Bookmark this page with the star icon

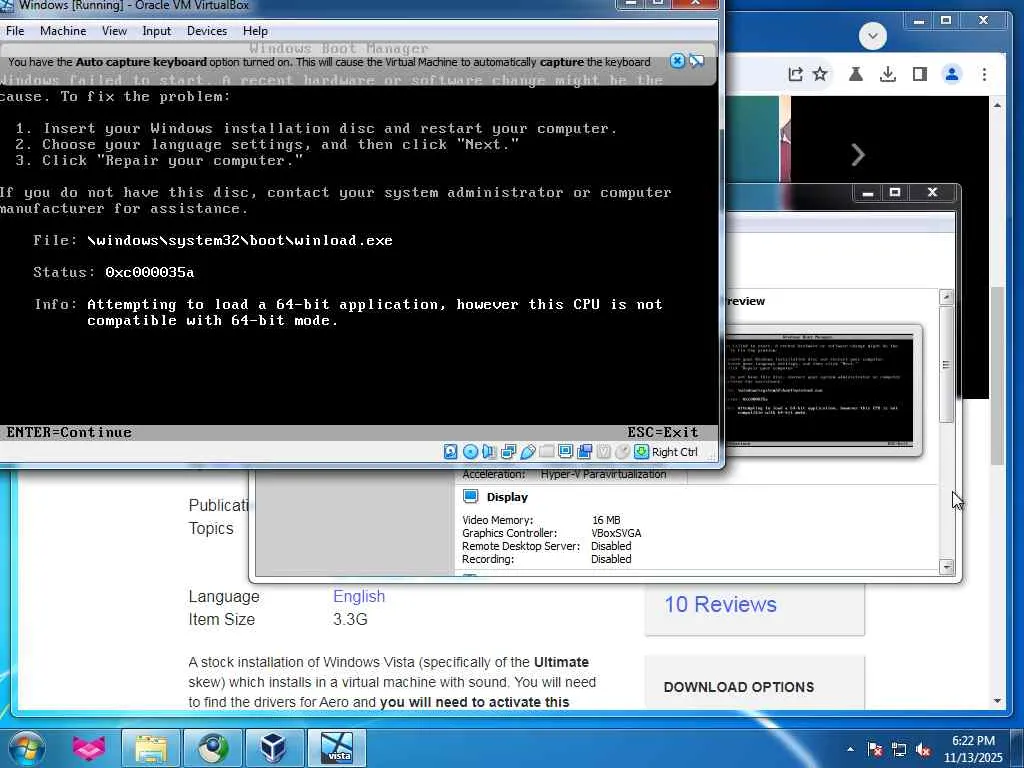pos(820,74)
